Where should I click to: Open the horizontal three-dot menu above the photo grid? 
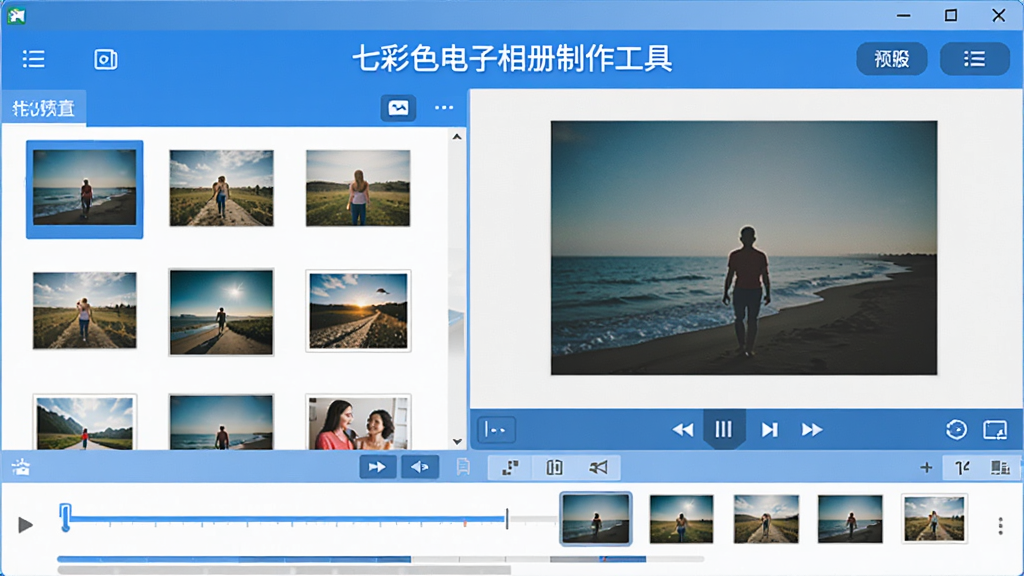444,108
